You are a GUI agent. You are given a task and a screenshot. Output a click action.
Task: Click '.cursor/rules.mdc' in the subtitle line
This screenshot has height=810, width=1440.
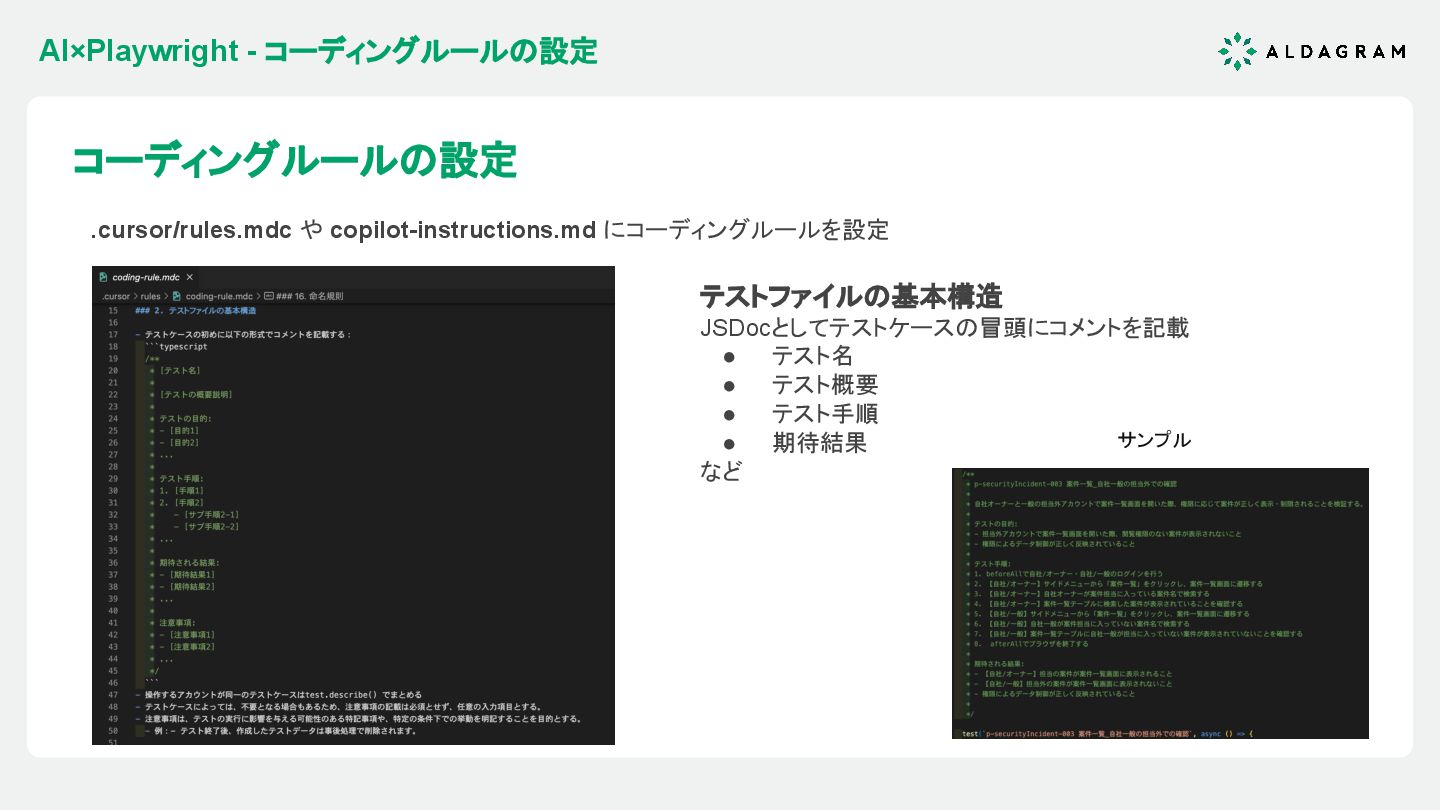tap(191, 230)
